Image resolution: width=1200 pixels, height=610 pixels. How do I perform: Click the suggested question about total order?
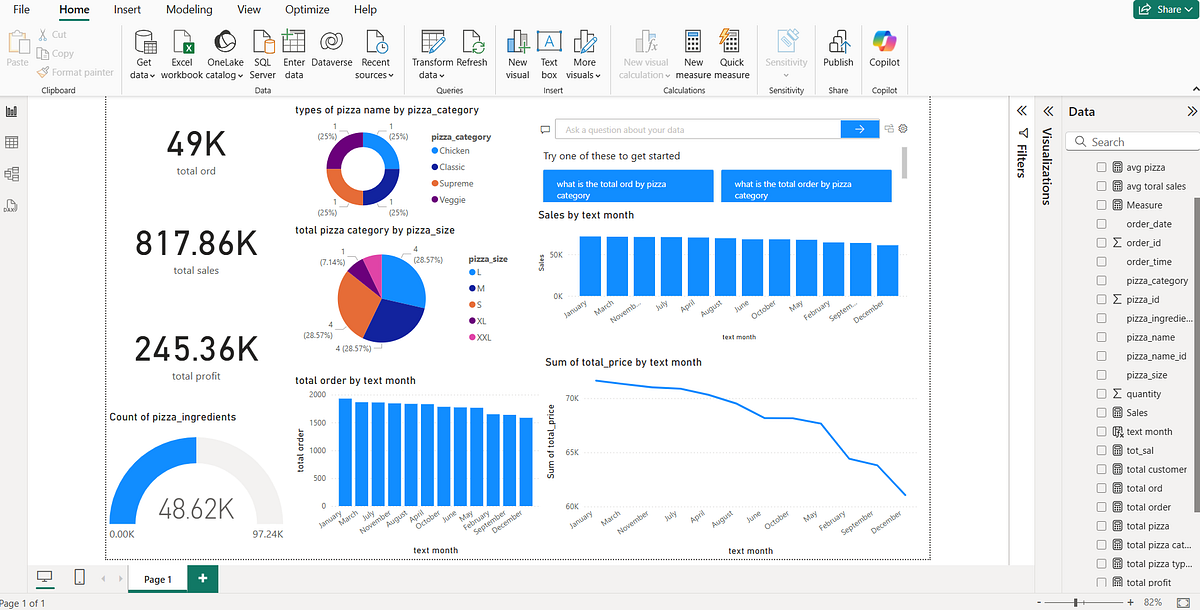(x=806, y=185)
